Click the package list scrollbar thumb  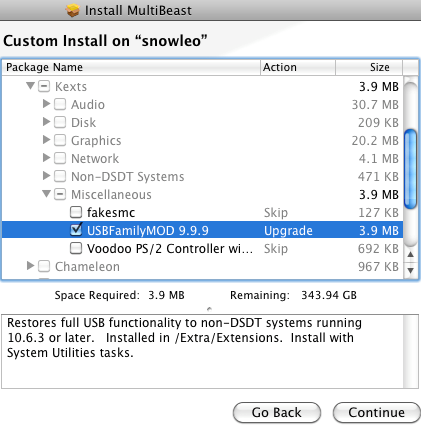[410, 169]
